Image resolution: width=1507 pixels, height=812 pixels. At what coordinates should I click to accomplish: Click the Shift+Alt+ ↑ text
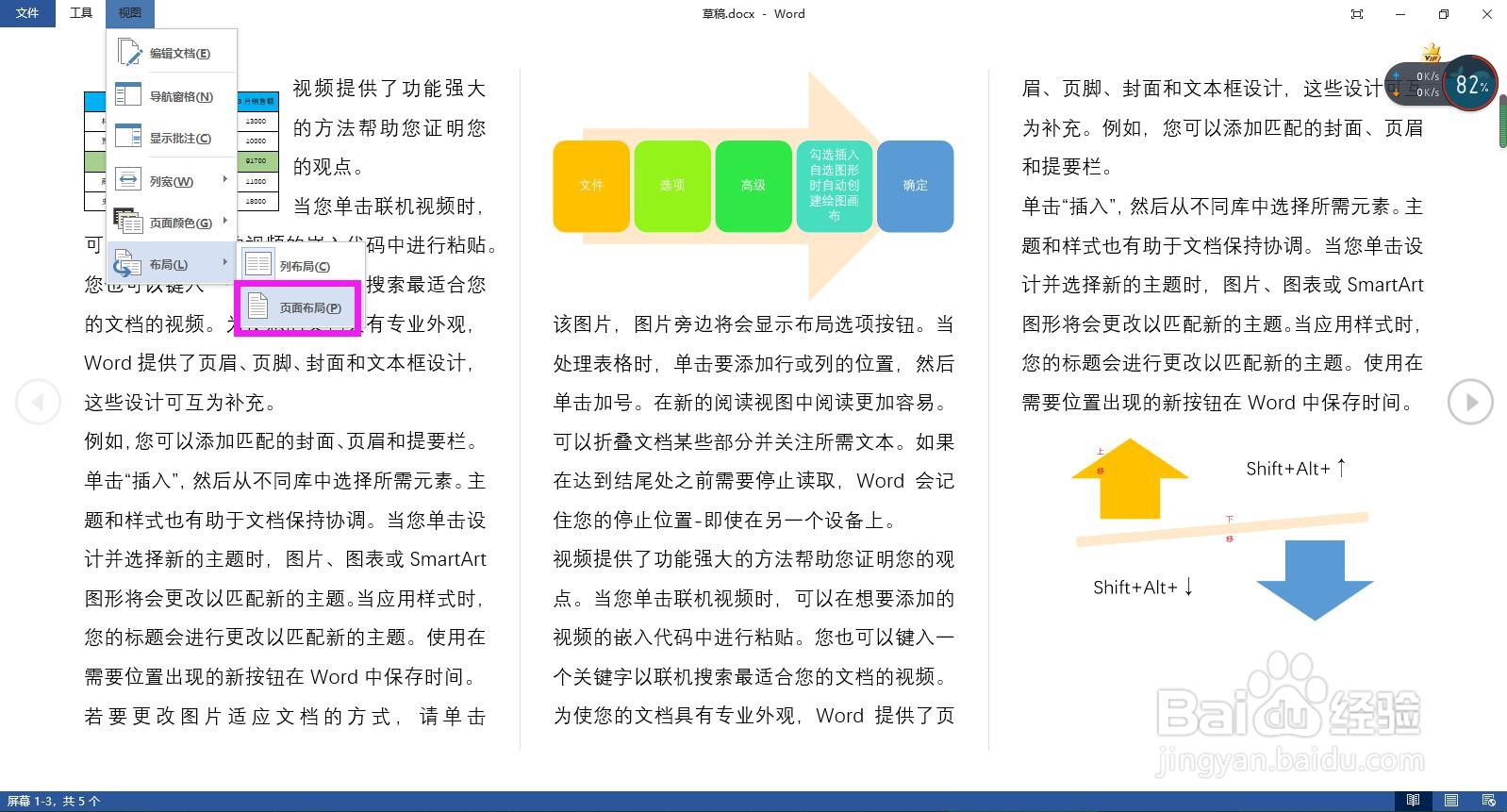[1297, 468]
